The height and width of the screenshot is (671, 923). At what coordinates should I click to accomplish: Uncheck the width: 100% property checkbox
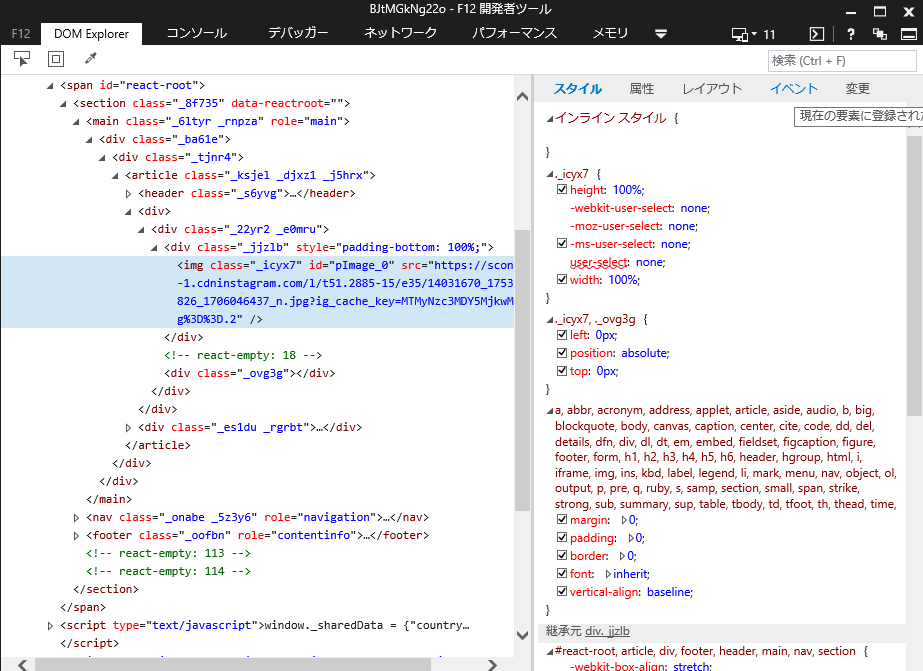(562, 280)
